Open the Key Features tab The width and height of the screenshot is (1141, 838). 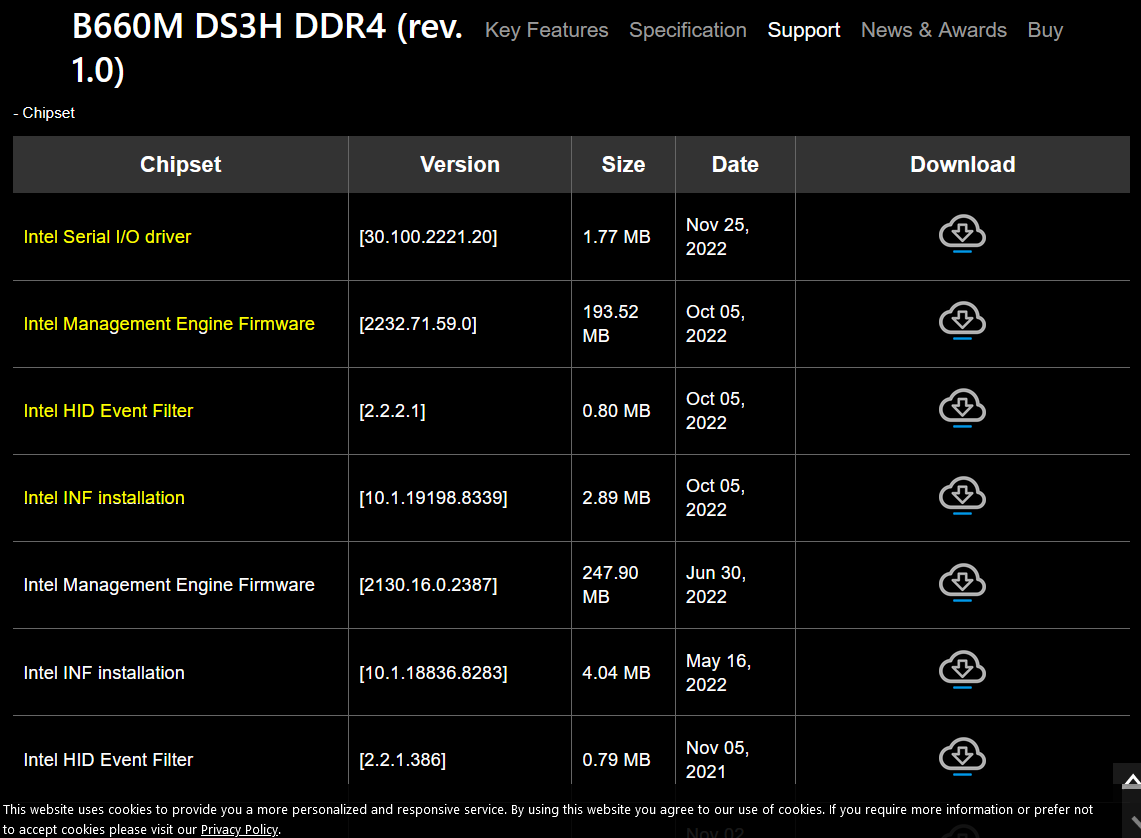[x=546, y=30]
